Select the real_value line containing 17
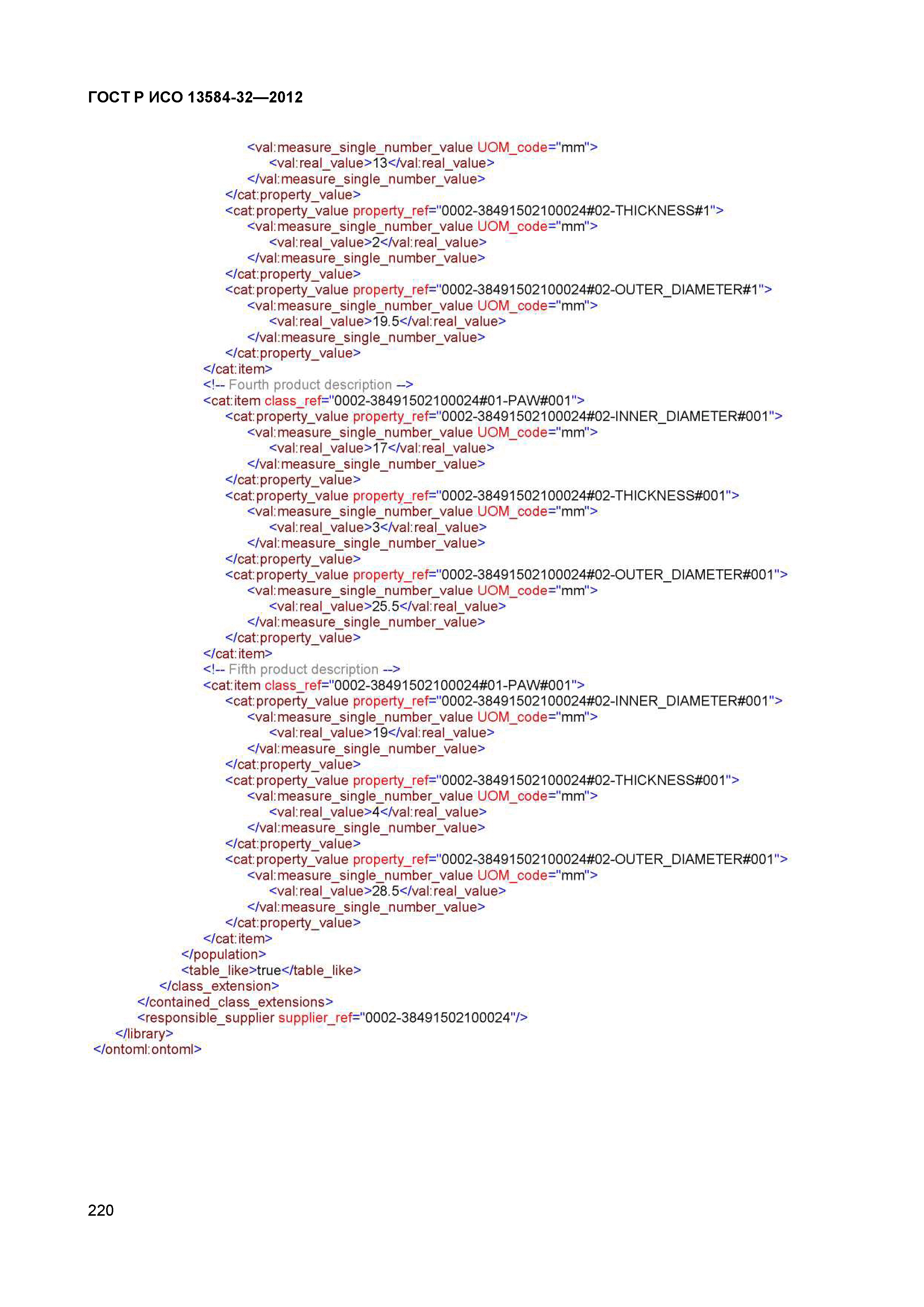This screenshot has width=924, height=1307. pos(382,449)
